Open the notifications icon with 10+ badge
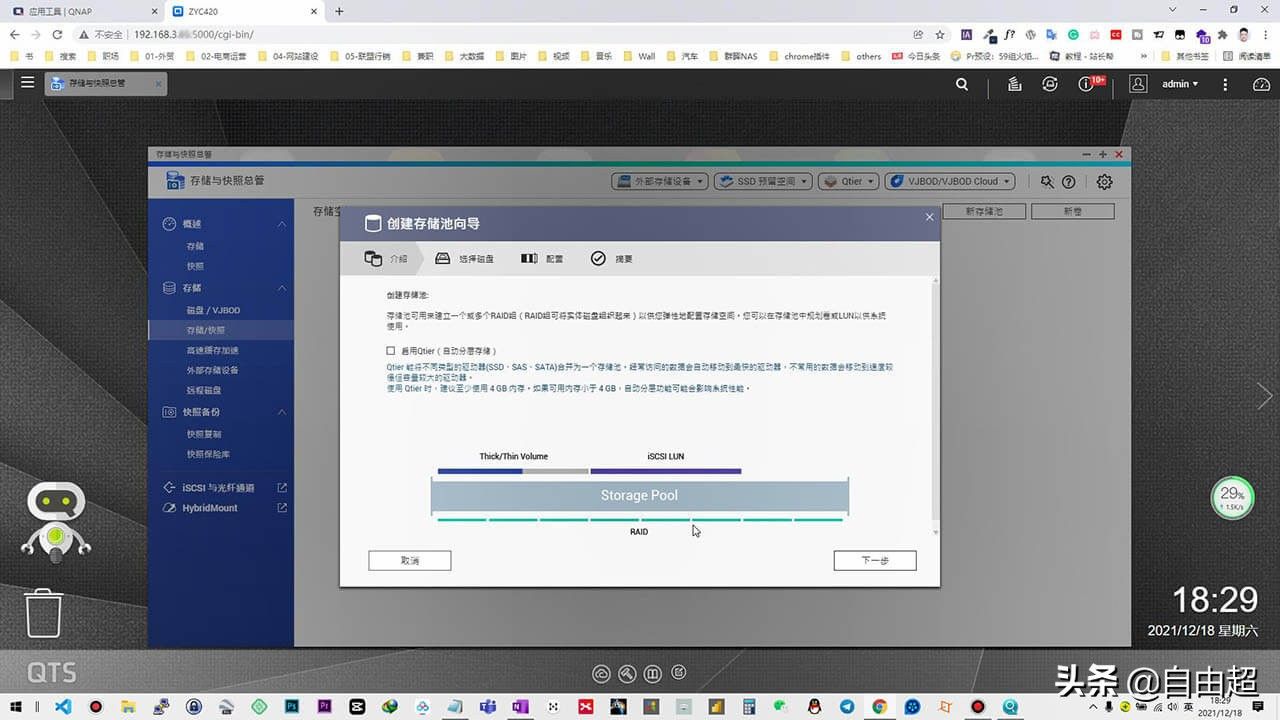Screen dimensions: 1280x720 point(1088,84)
